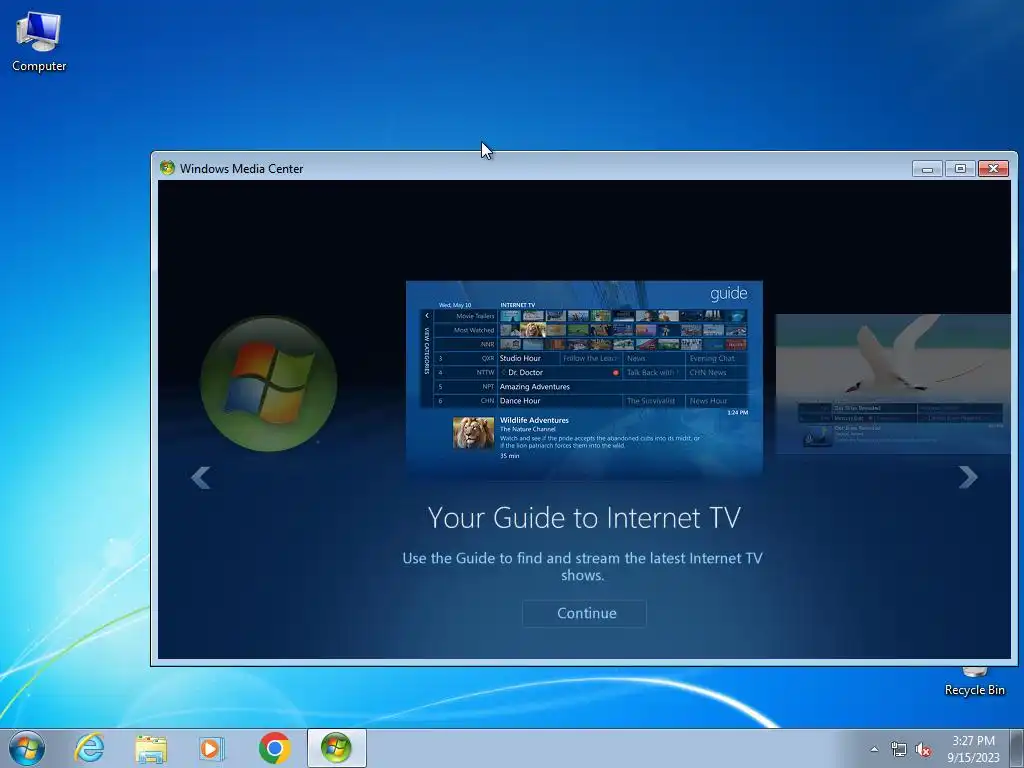
Task: Click the Windows Media Center green orb logo
Action: tap(268, 384)
